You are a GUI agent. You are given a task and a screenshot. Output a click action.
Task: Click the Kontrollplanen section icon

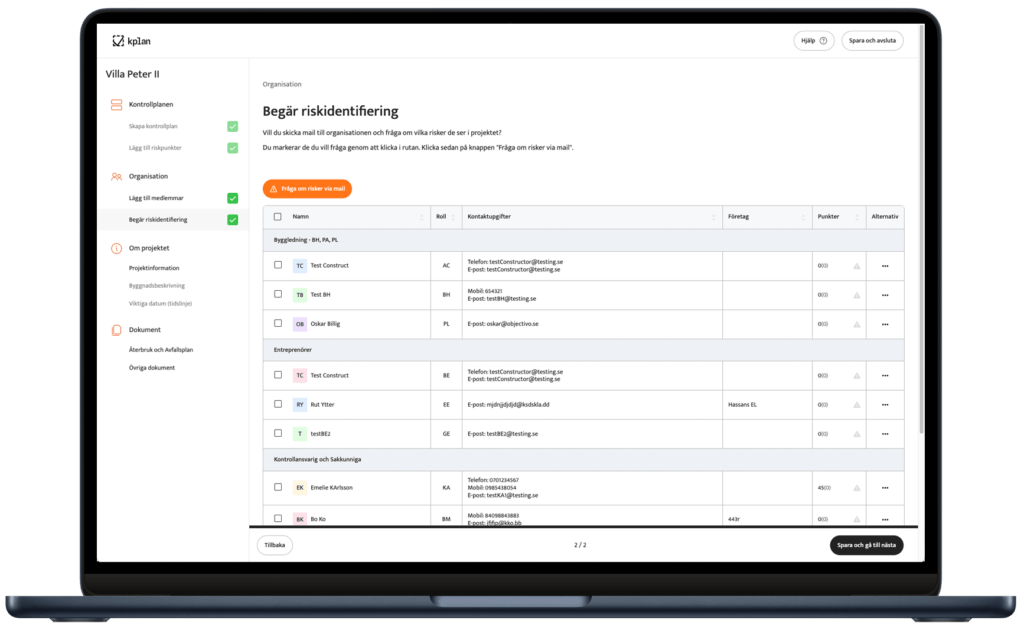116,104
